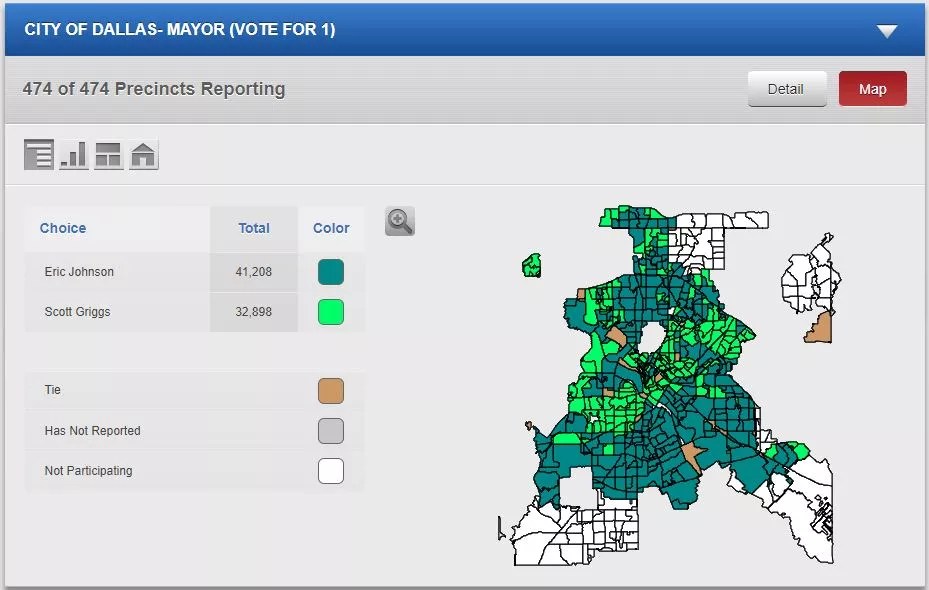Click the tan Tie legend swatch
929x590 pixels.
pyautogui.click(x=331, y=391)
